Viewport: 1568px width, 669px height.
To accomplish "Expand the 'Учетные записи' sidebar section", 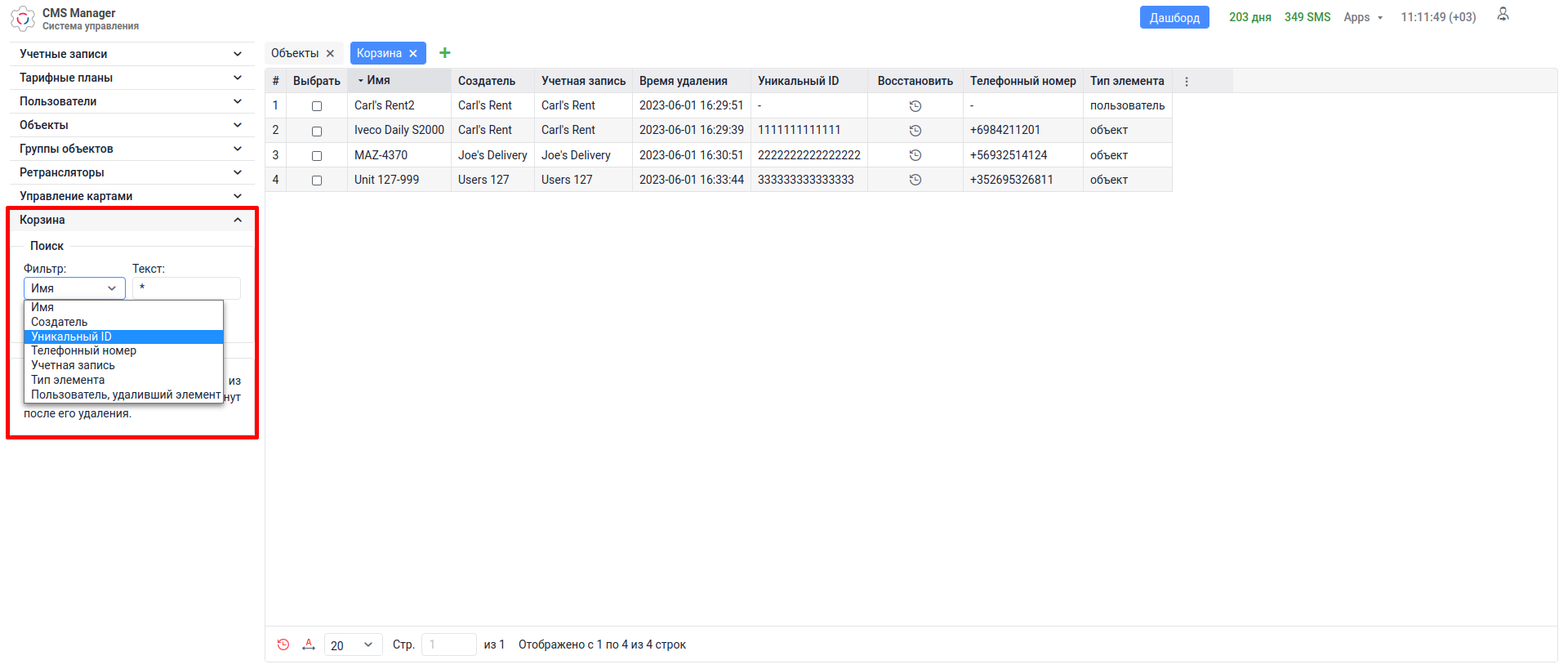I will [x=131, y=54].
